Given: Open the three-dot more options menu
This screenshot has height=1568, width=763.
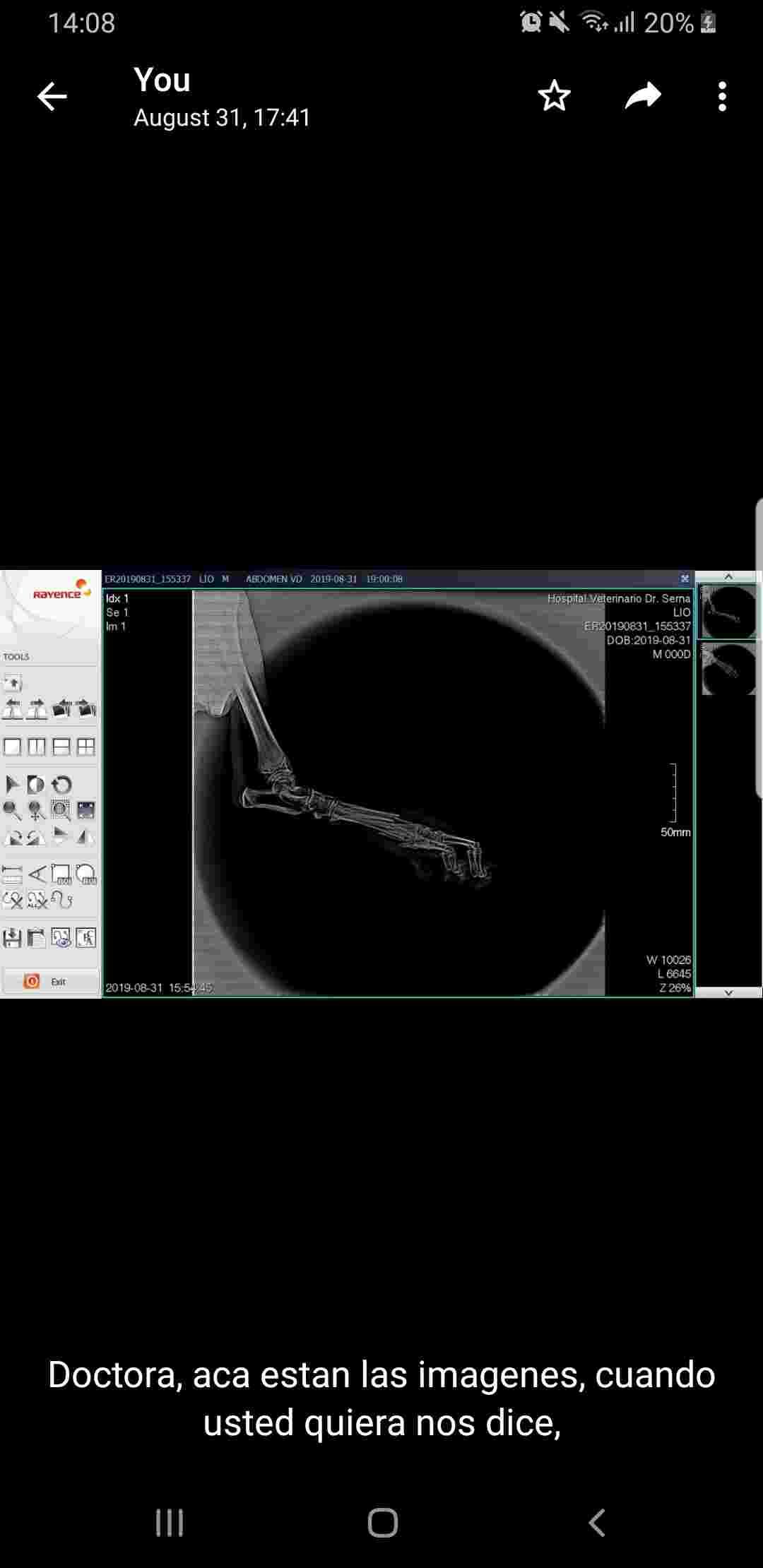Looking at the screenshot, I should click(x=721, y=96).
